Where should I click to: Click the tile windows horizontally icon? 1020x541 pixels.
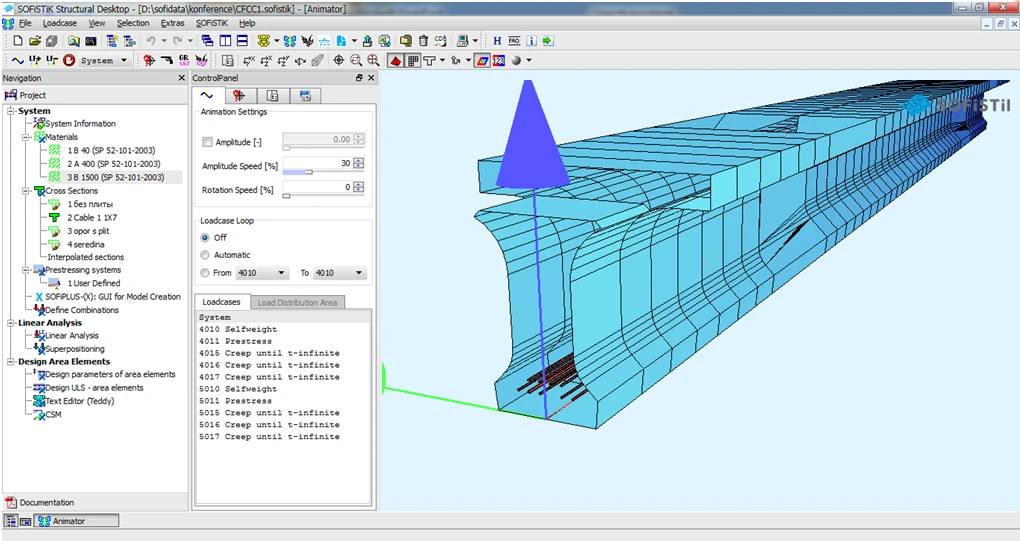pos(242,41)
